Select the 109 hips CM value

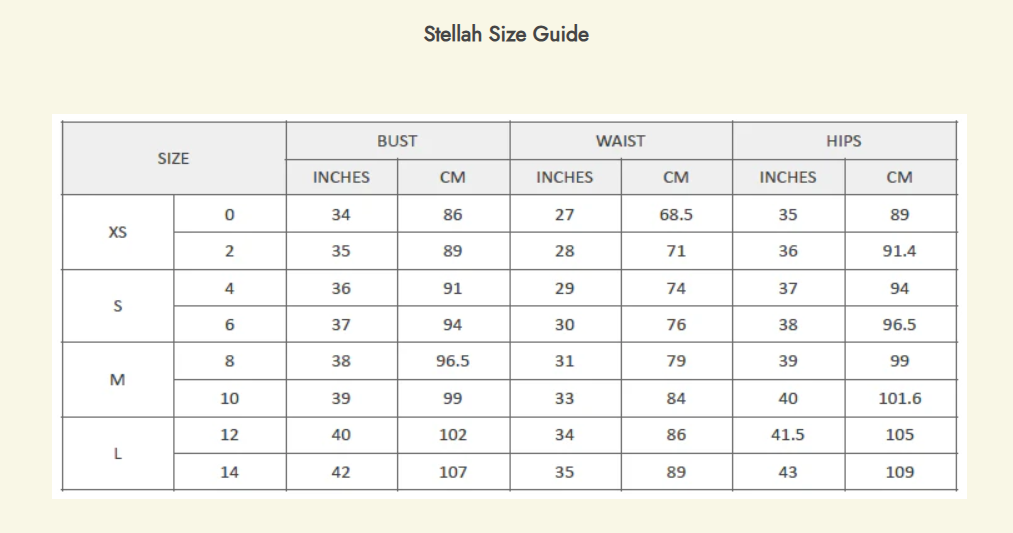coord(899,472)
